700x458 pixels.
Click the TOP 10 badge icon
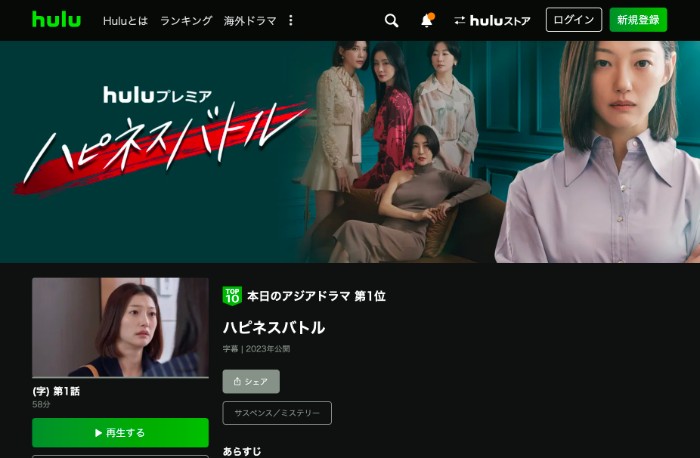pos(232,296)
